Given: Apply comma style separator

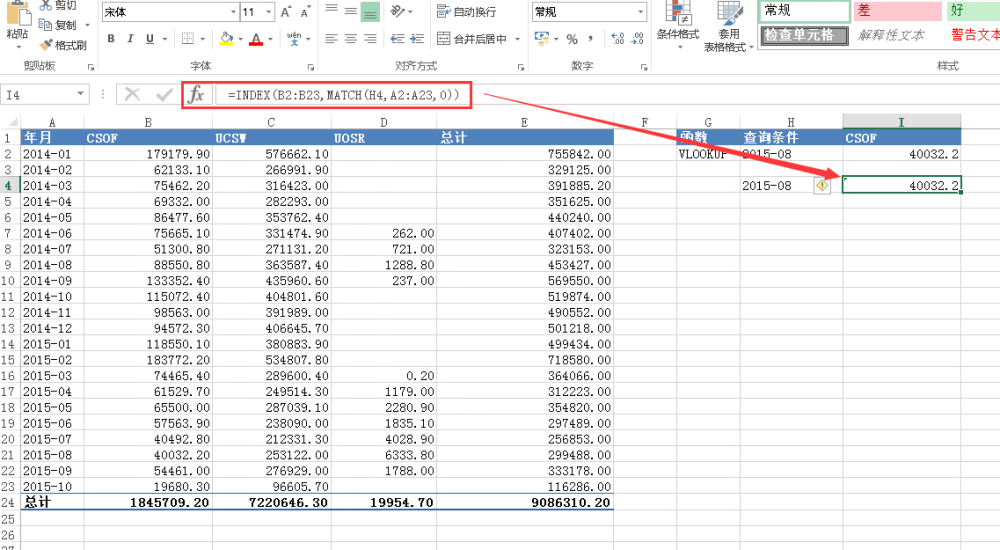Looking at the screenshot, I should (x=591, y=39).
